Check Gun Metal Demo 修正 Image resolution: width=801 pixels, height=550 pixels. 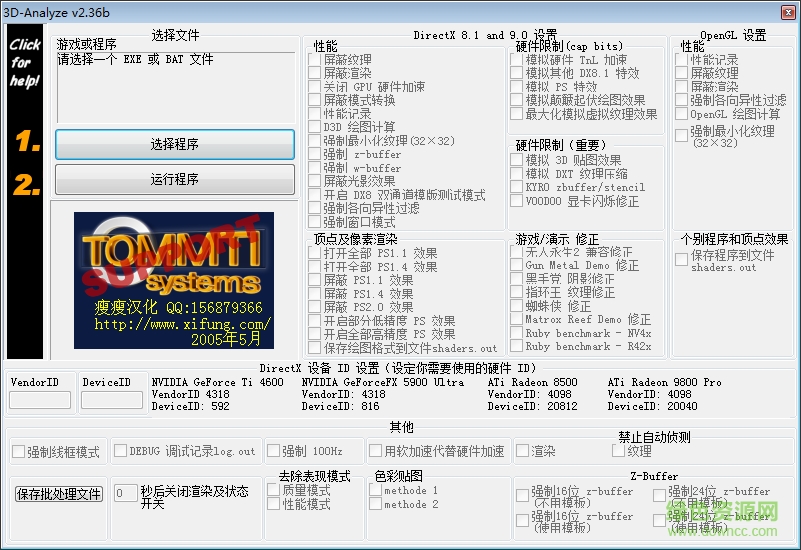(x=516, y=265)
